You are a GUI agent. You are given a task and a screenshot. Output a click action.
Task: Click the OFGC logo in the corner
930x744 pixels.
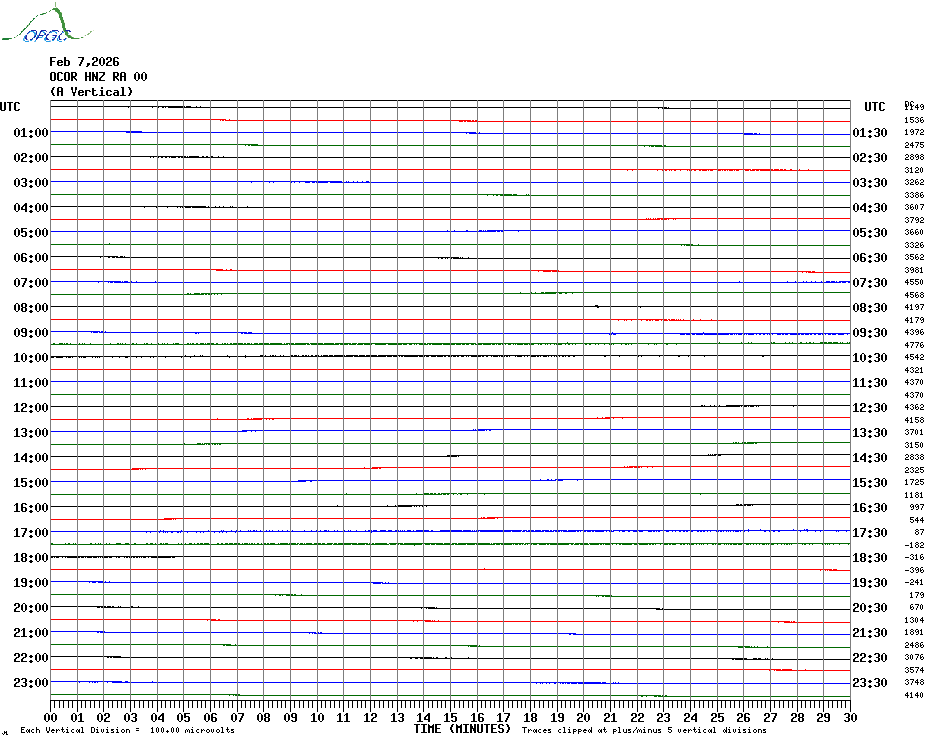[46, 23]
